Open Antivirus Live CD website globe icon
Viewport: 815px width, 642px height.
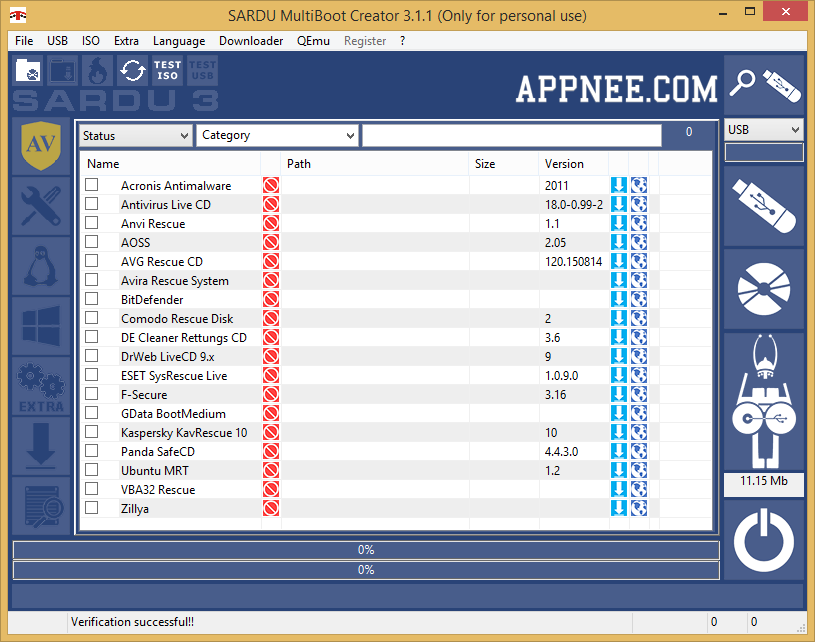639,204
